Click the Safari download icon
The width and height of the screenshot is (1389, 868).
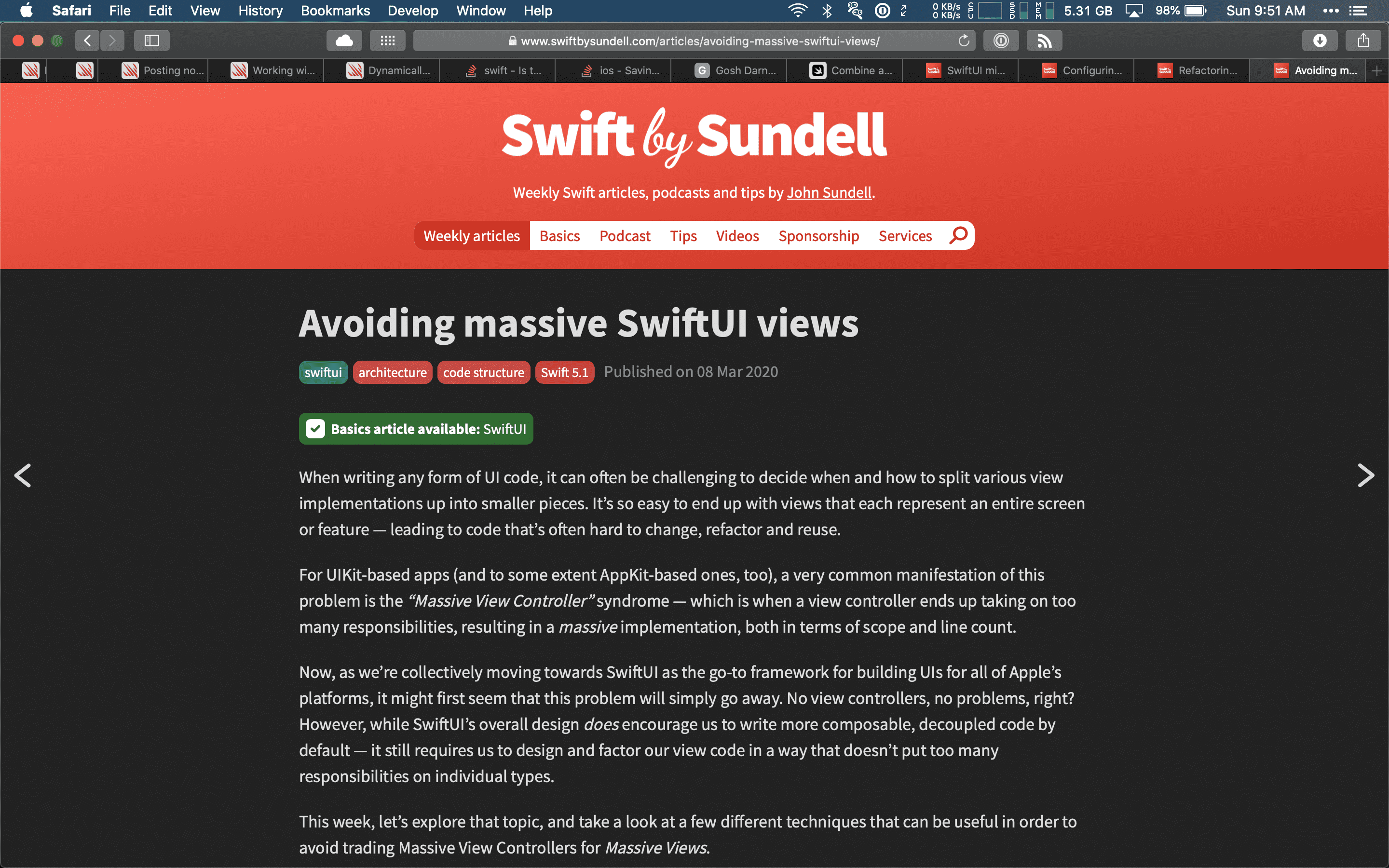coord(1319,40)
